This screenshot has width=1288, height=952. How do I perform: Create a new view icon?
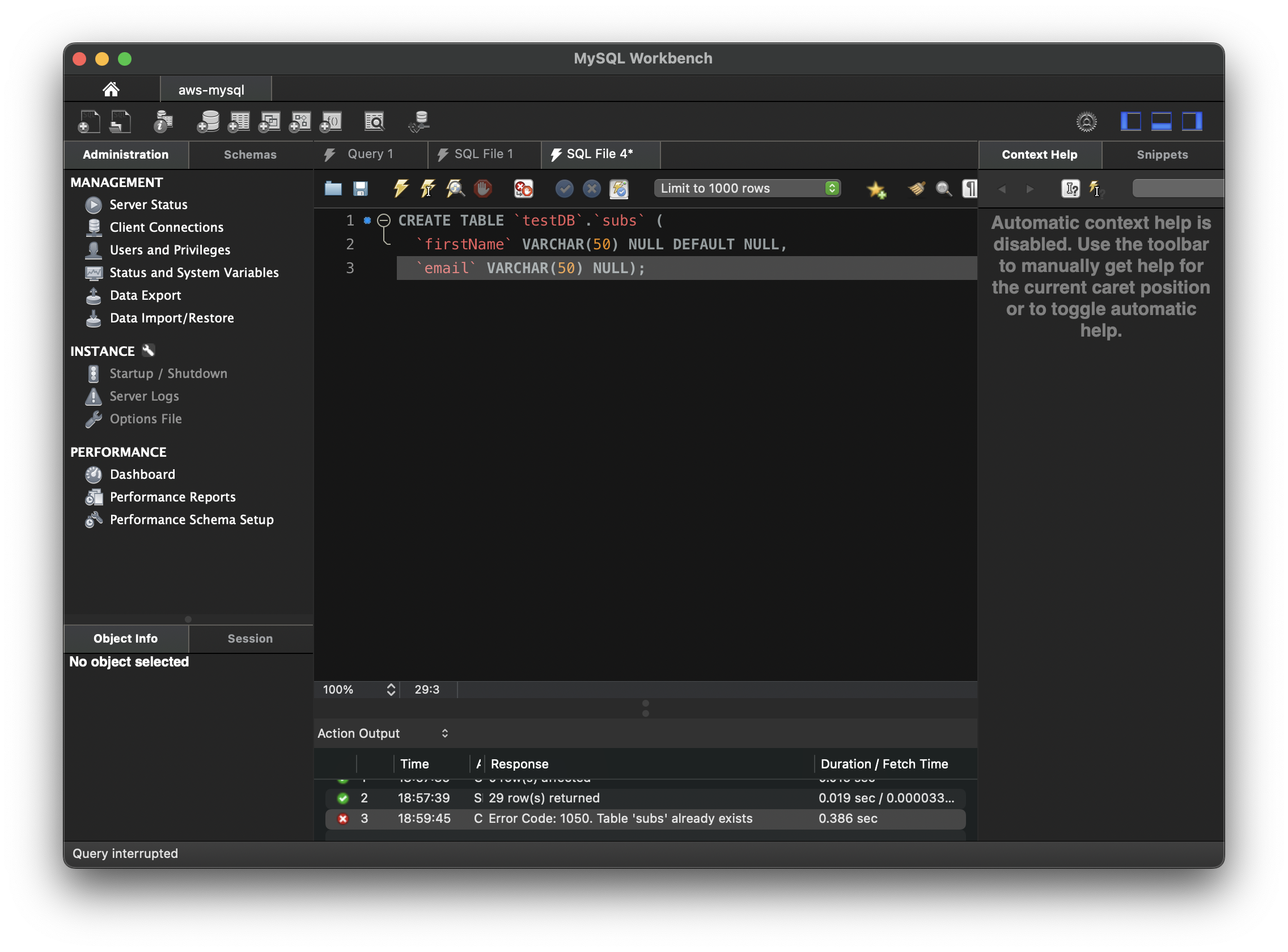[x=269, y=122]
